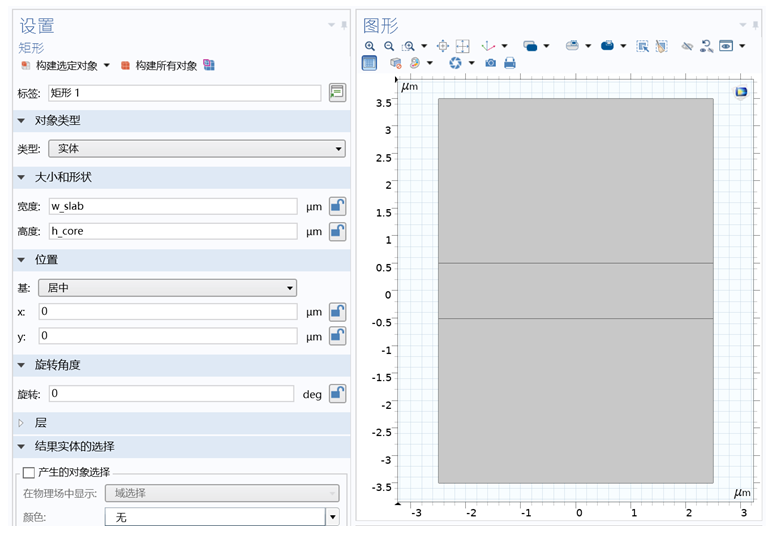Toggle the lock for the y position
This screenshot has width=768, height=537.
pos(337,336)
